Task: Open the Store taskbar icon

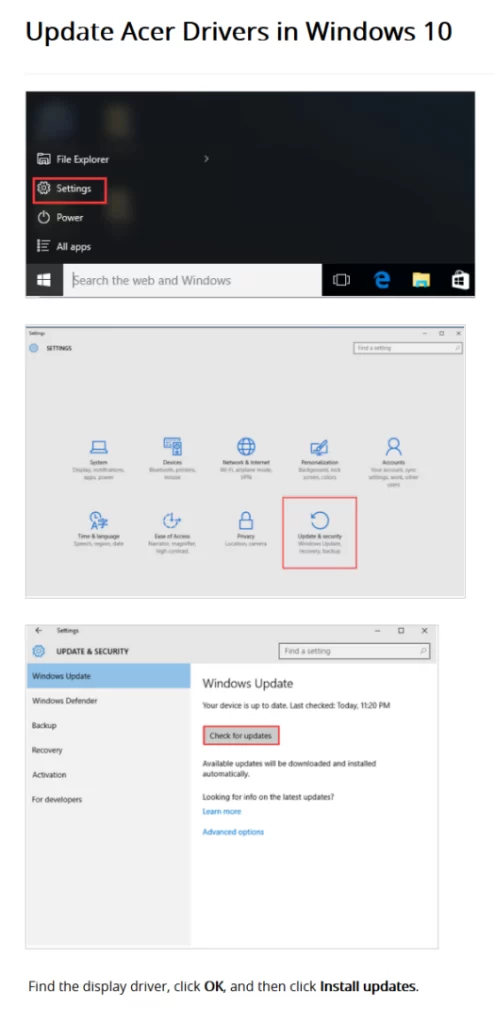Action: pyautogui.click(x=460, y=280)
